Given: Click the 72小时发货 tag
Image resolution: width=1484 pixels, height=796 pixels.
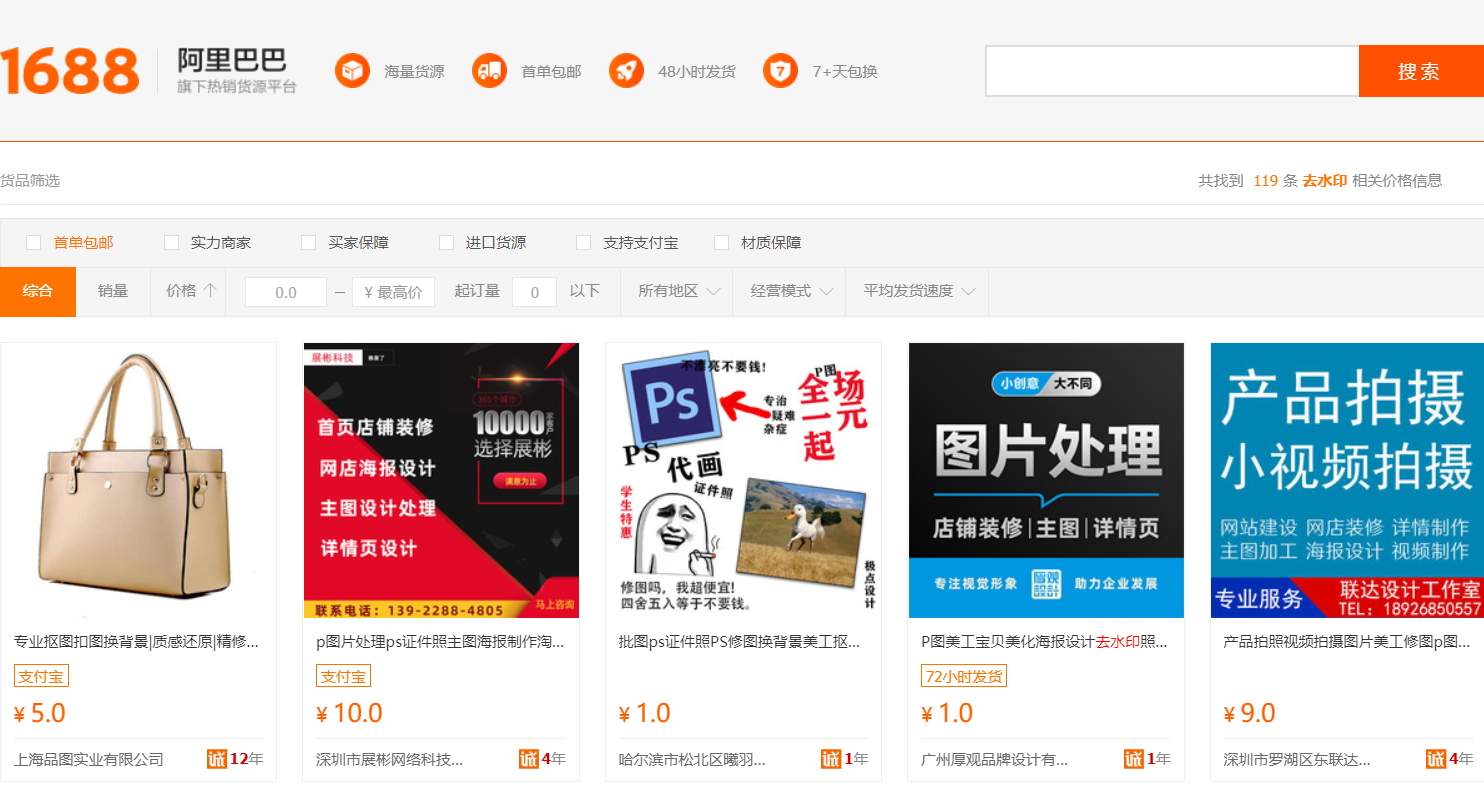Looking at the screenshot, I should [964, 676].
